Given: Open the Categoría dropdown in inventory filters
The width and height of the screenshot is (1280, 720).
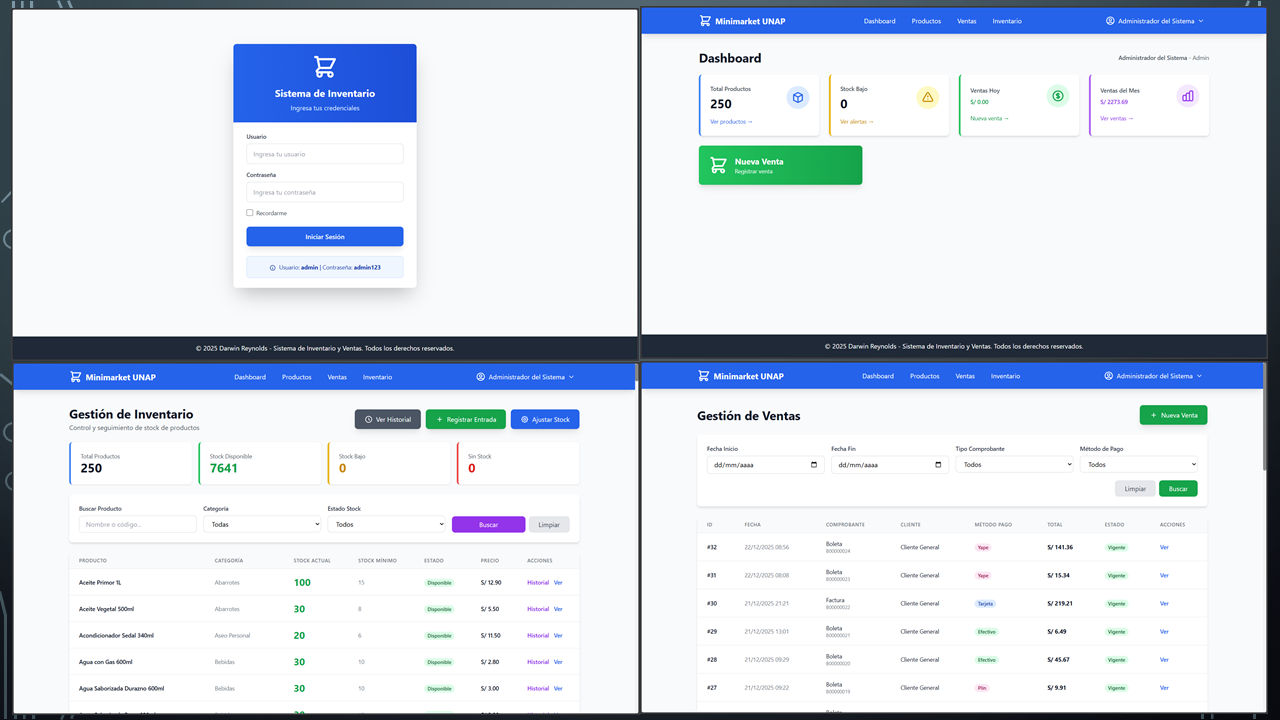Looking at the screenshot, I should (x=262, y=524).
